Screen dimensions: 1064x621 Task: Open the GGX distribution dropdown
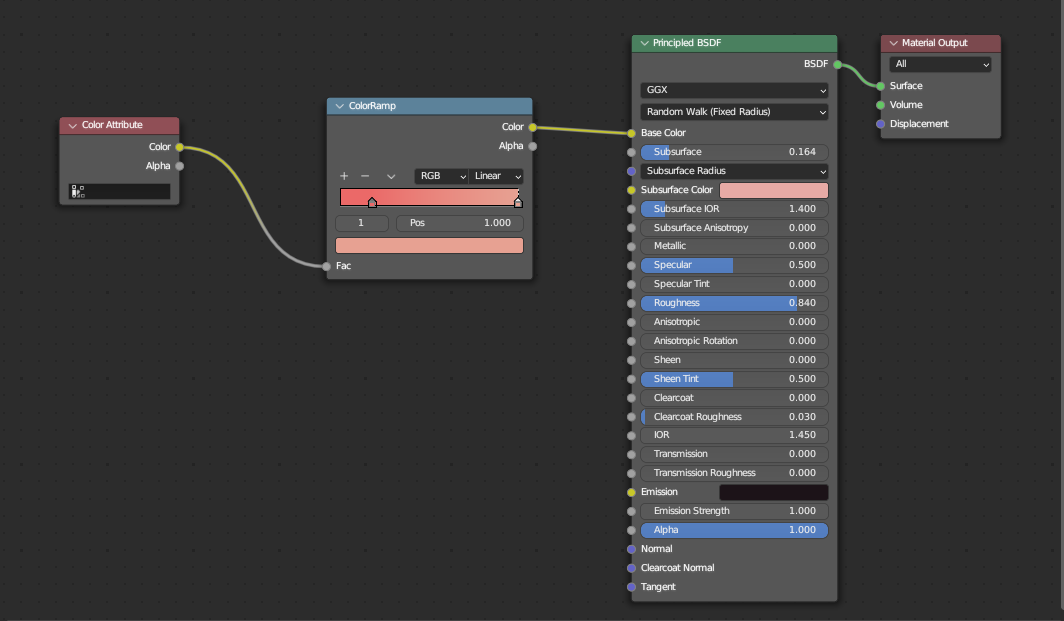tap(734, 90)
